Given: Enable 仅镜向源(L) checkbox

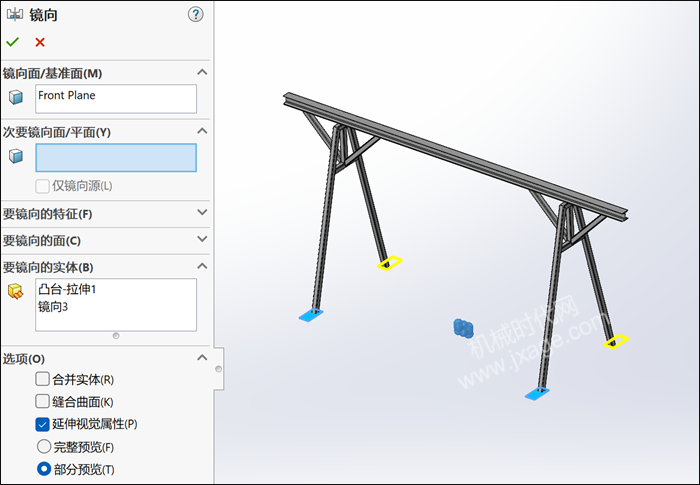Looking at the screenshot, I should coord(42,186).
